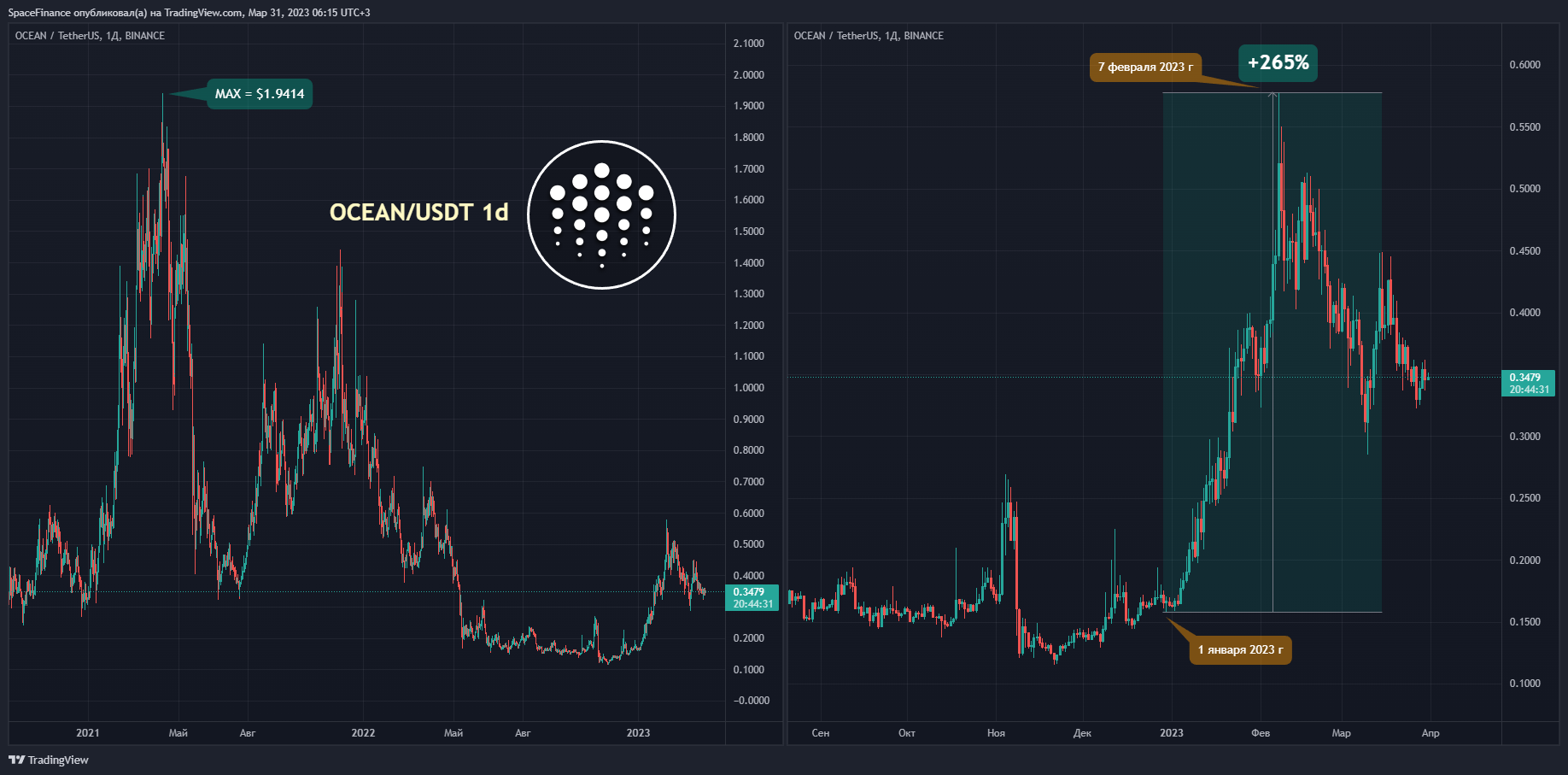The image size is (1568, 775).
Task: Click the 0.6000 label on right price axis
Action: [x=1525, y=65]
